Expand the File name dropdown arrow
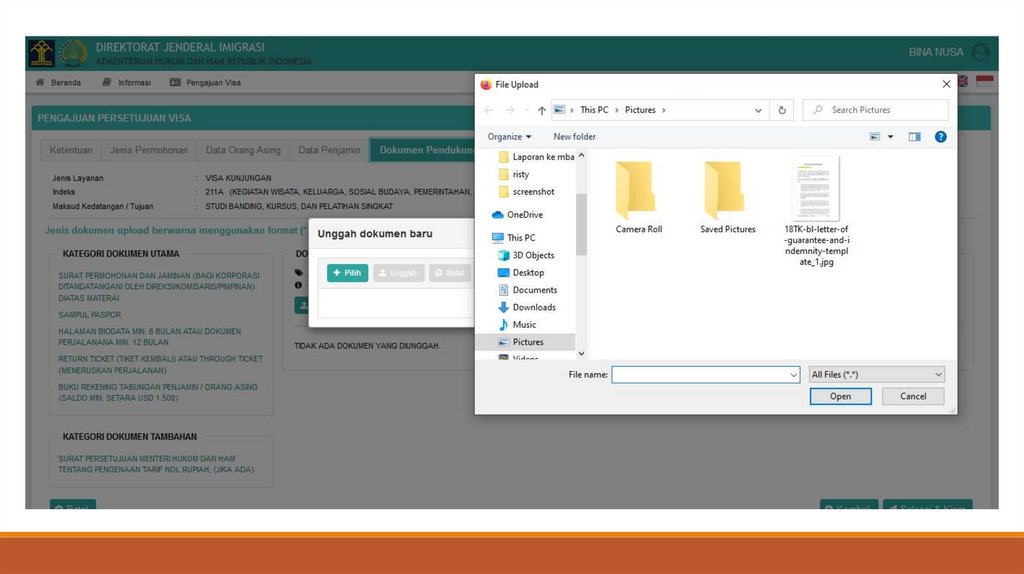Image resolution: width=1024 pixels, height=574 pixels. pyautogui.click(x=793, y=375)
